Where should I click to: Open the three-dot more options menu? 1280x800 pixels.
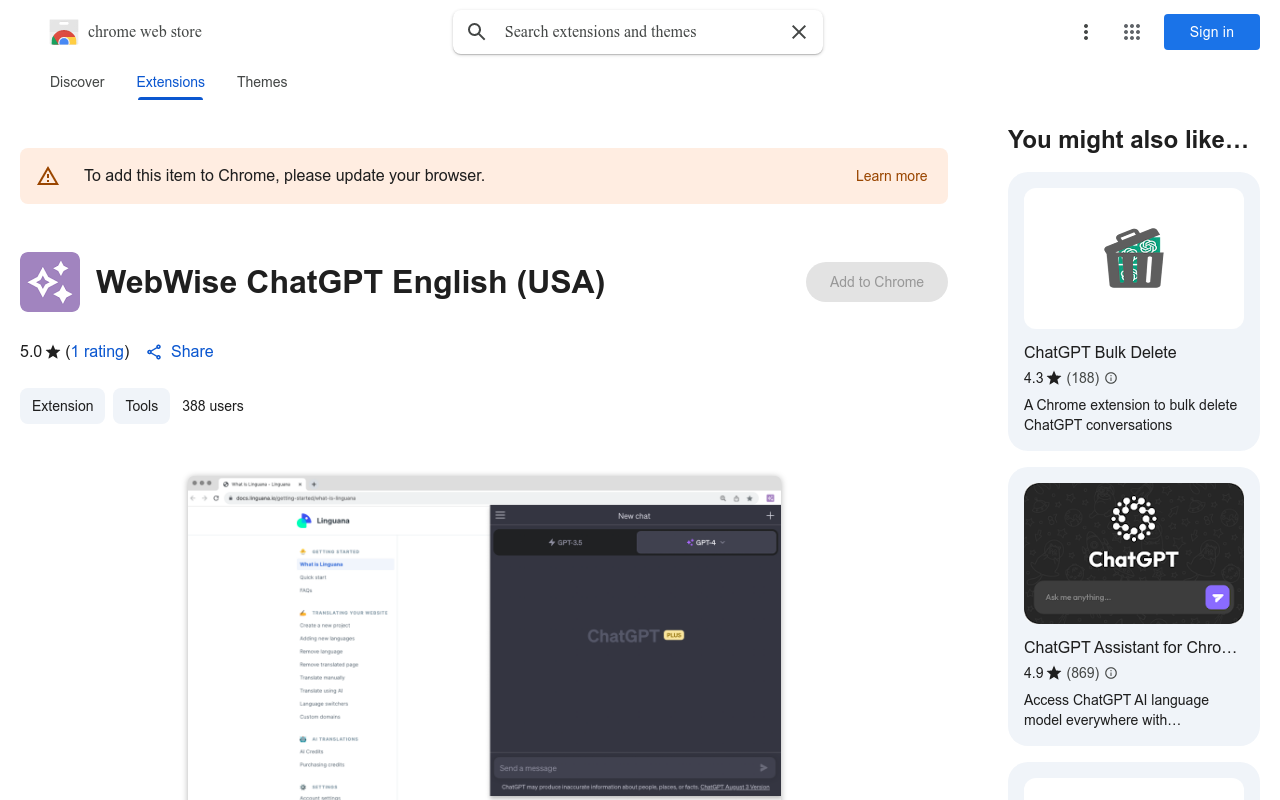click(x=1086, y=32)
